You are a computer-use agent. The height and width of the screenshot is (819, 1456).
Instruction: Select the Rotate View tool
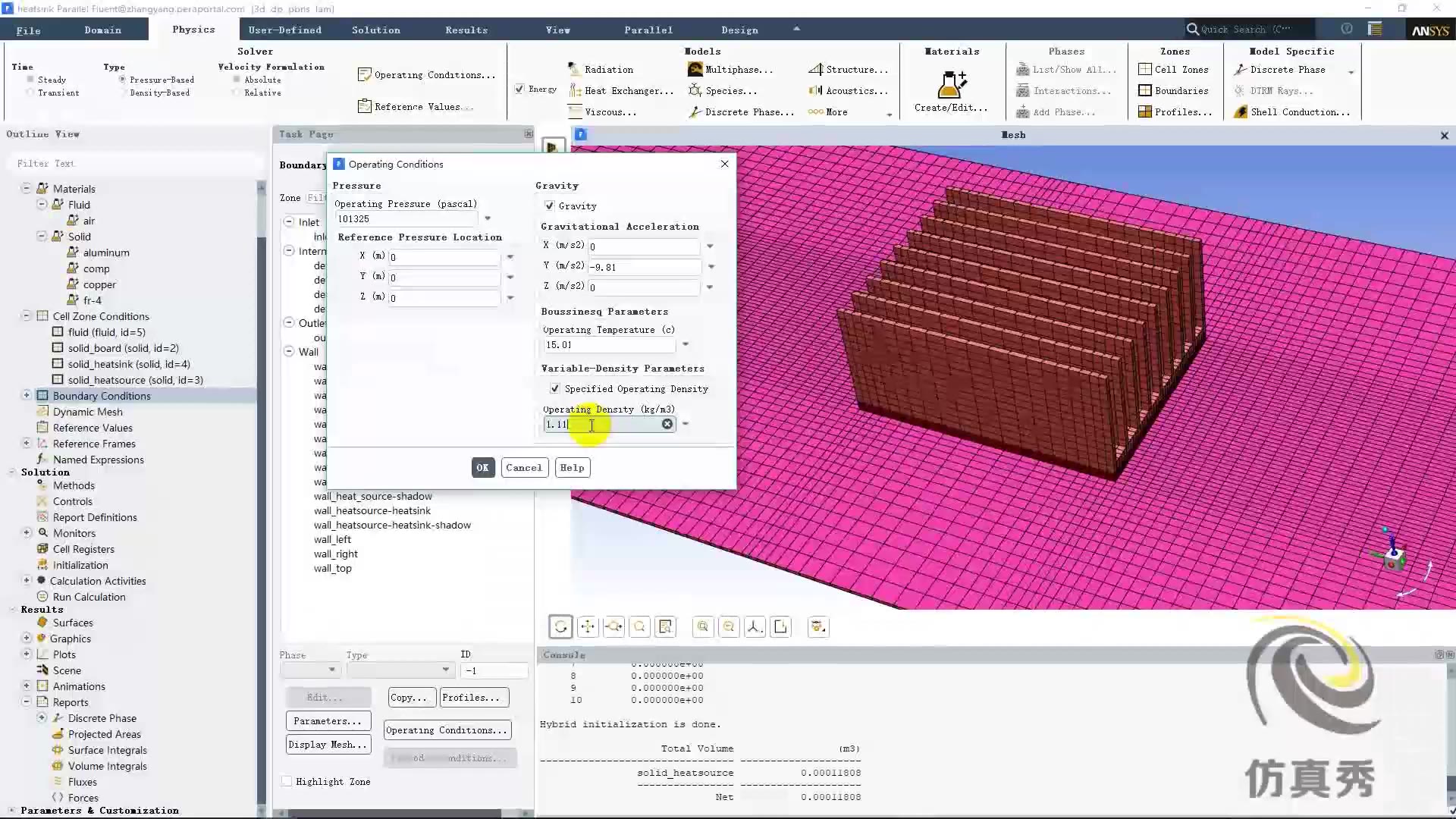click(560, 626)
